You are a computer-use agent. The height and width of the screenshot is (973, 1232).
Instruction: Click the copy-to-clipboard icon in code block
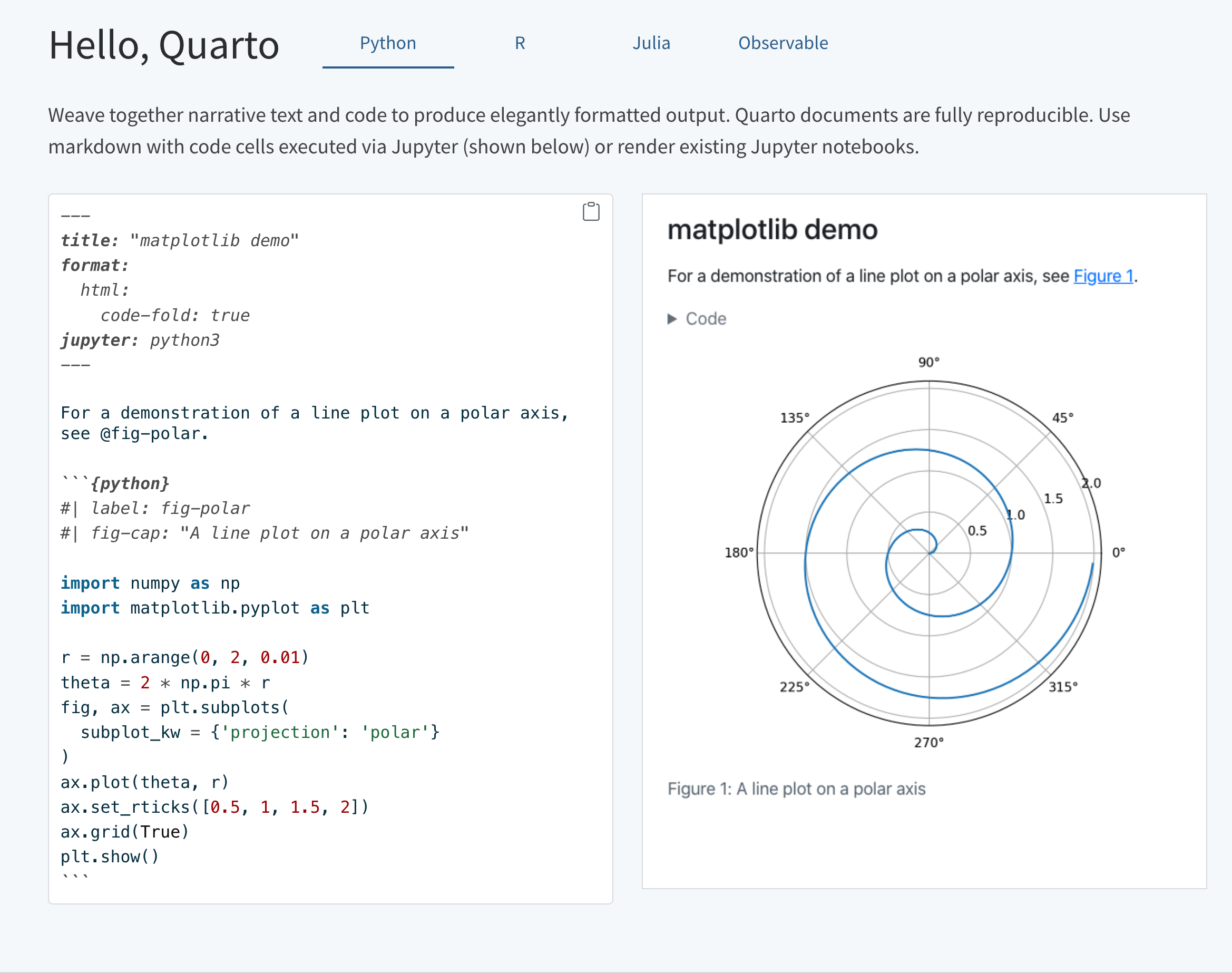coord(591,211)
